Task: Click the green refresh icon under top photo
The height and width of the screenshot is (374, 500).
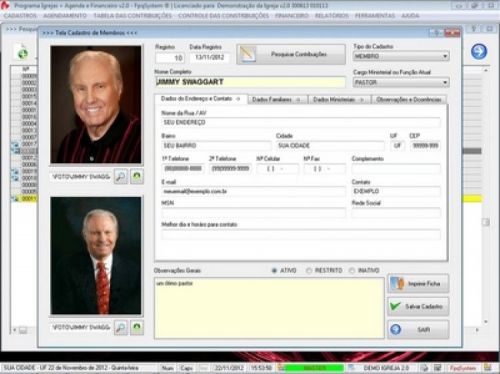Action: [x=137, y=176]
